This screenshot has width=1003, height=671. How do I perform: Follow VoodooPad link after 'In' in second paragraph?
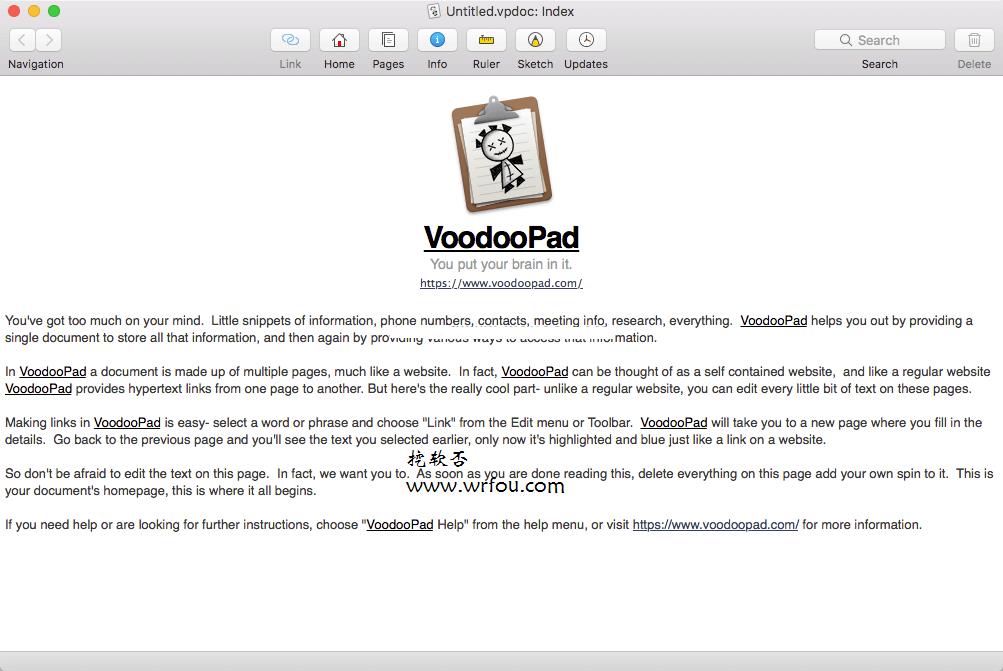(x=52, y=372)
